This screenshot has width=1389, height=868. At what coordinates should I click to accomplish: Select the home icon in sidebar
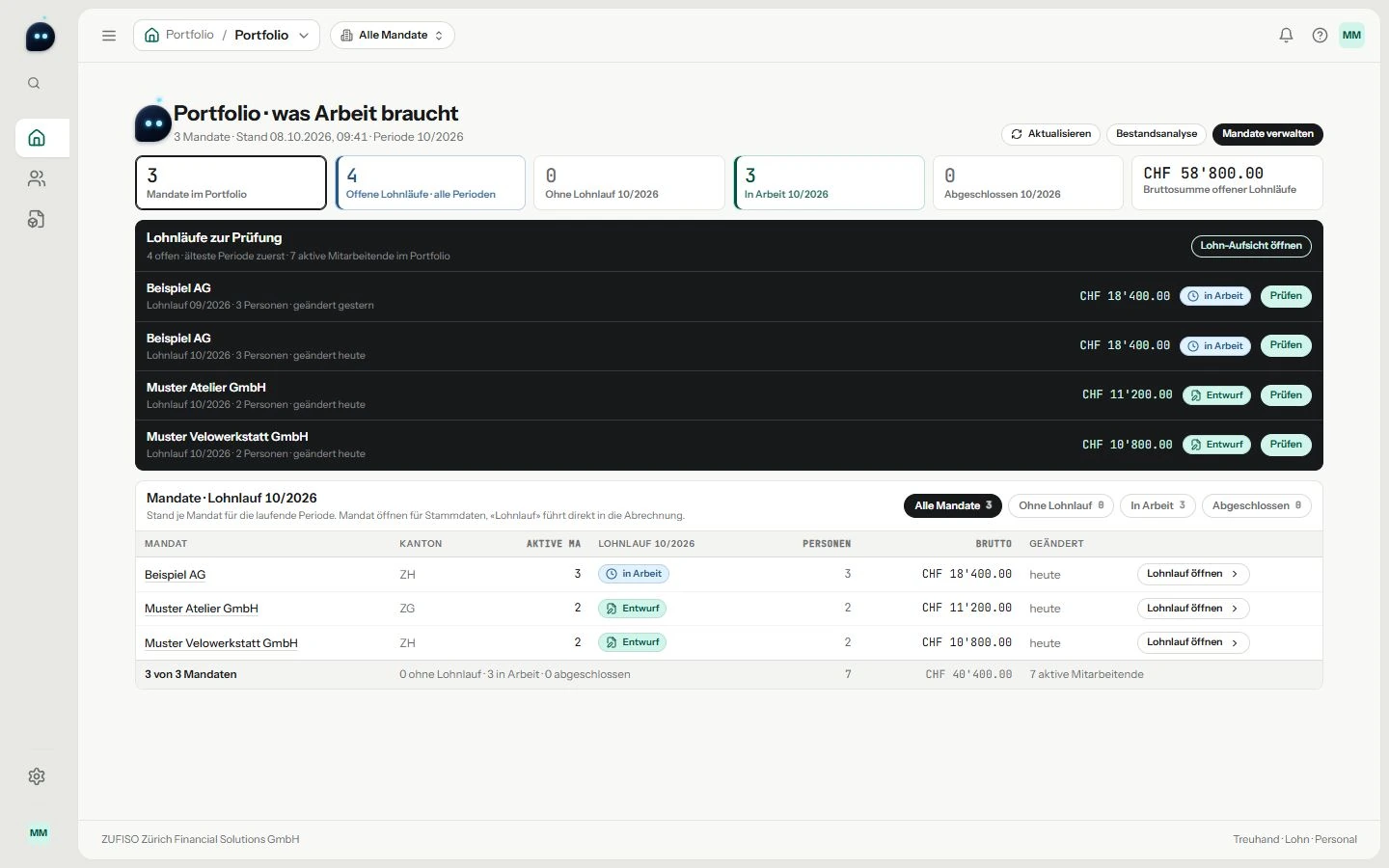(x=37, y=138)
